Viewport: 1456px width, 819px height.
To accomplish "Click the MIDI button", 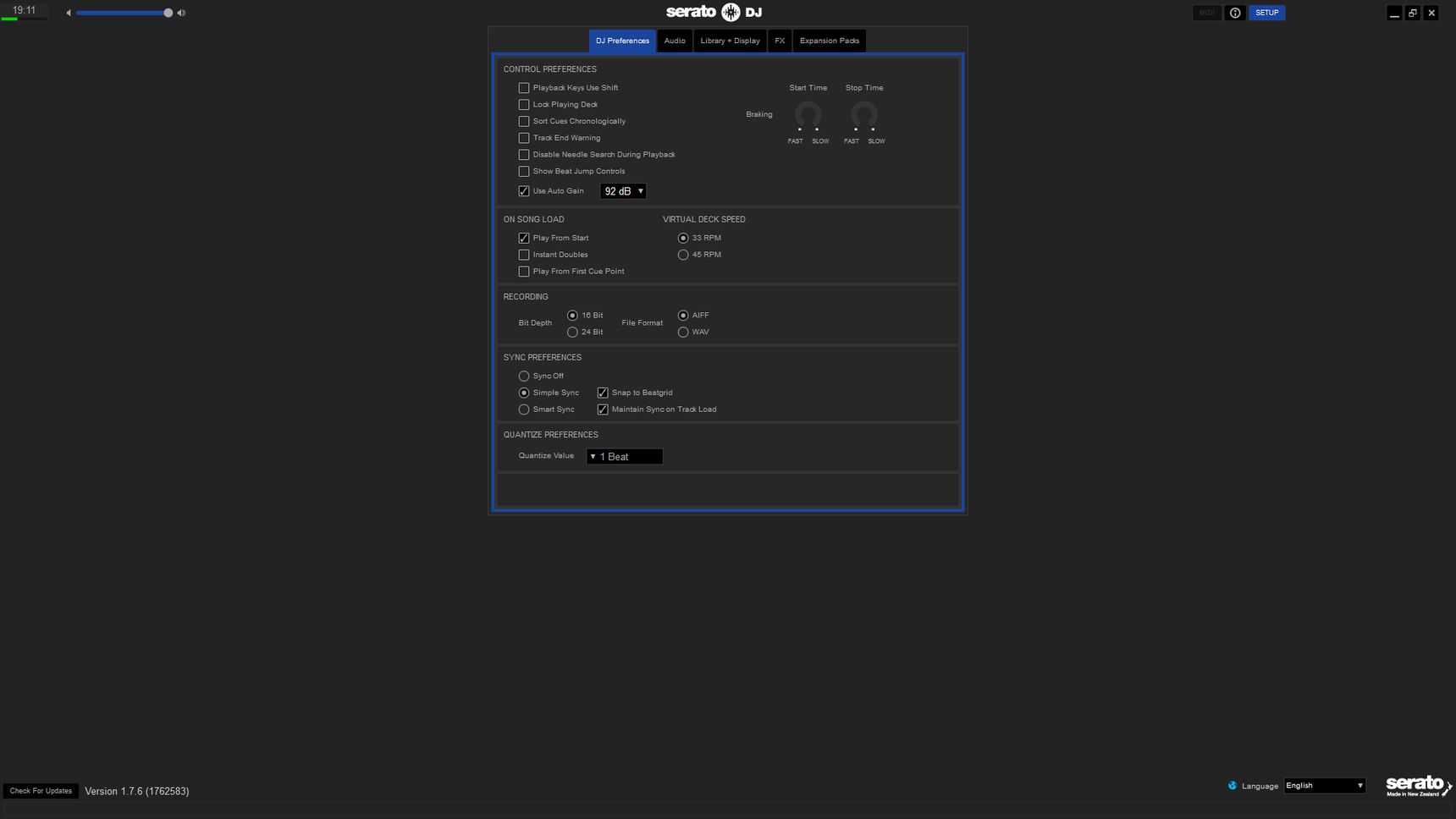I will coord(1207,13).
